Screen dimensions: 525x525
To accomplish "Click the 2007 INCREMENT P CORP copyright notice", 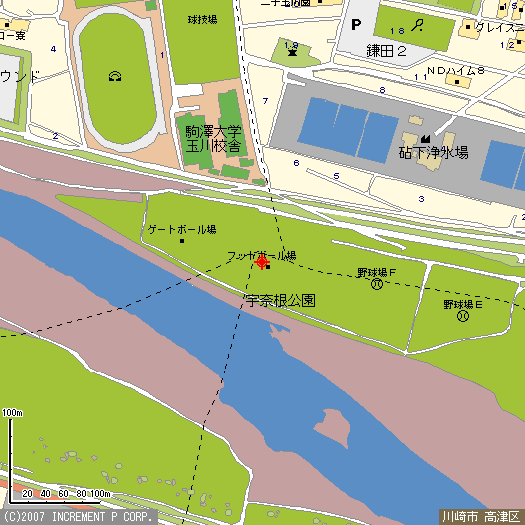I will coord(78,516).
